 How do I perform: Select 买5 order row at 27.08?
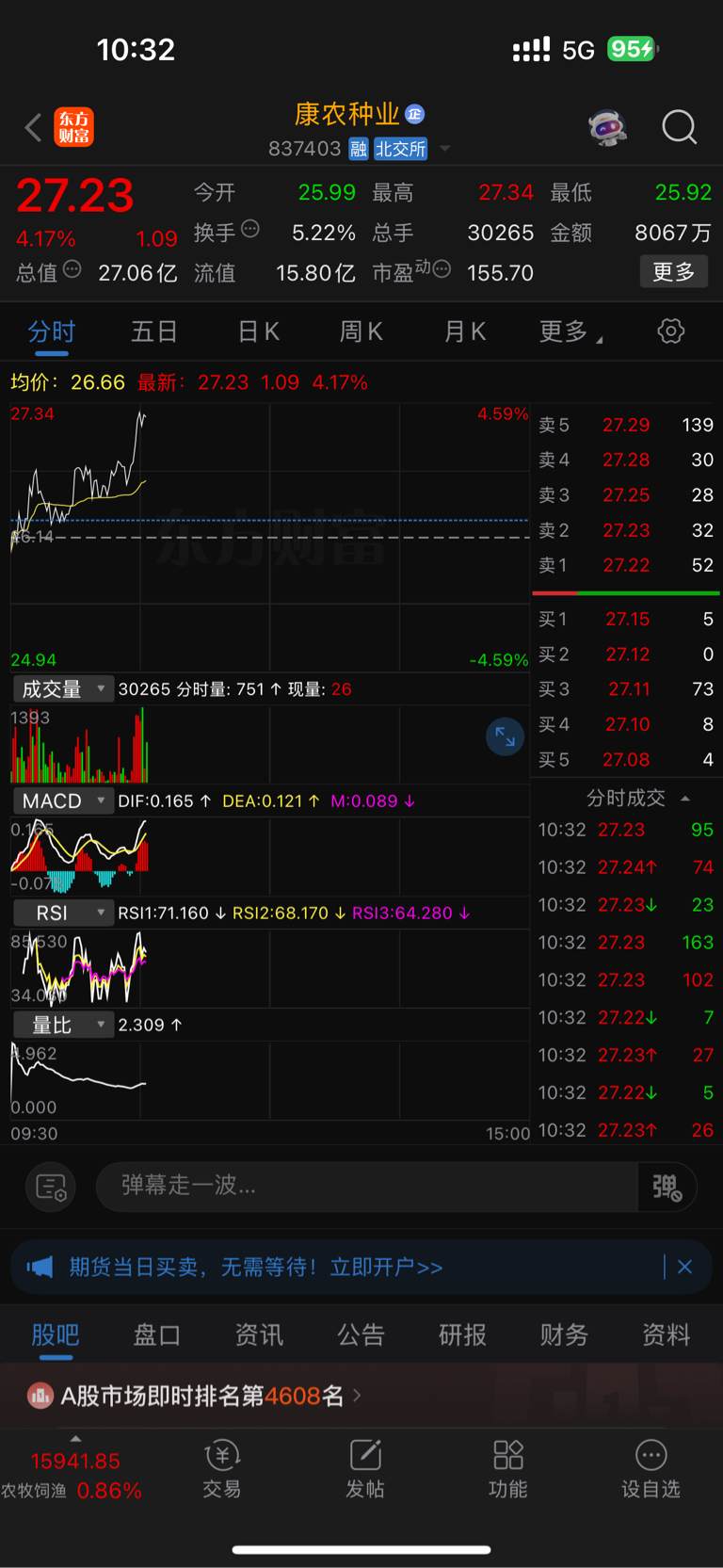[x=626, y=760]
